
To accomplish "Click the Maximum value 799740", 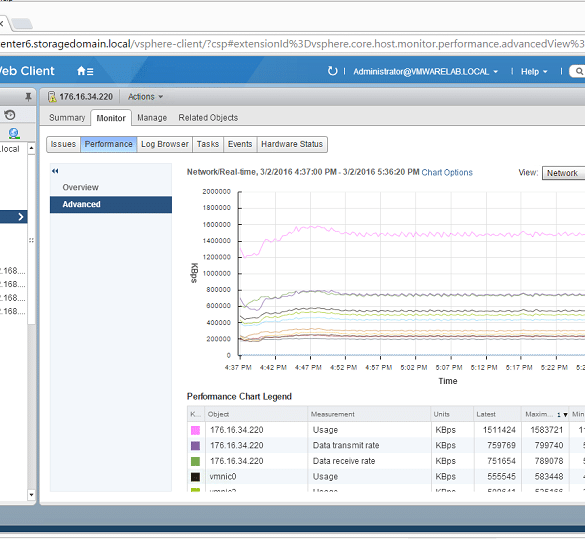I will [x=548, y=446].
